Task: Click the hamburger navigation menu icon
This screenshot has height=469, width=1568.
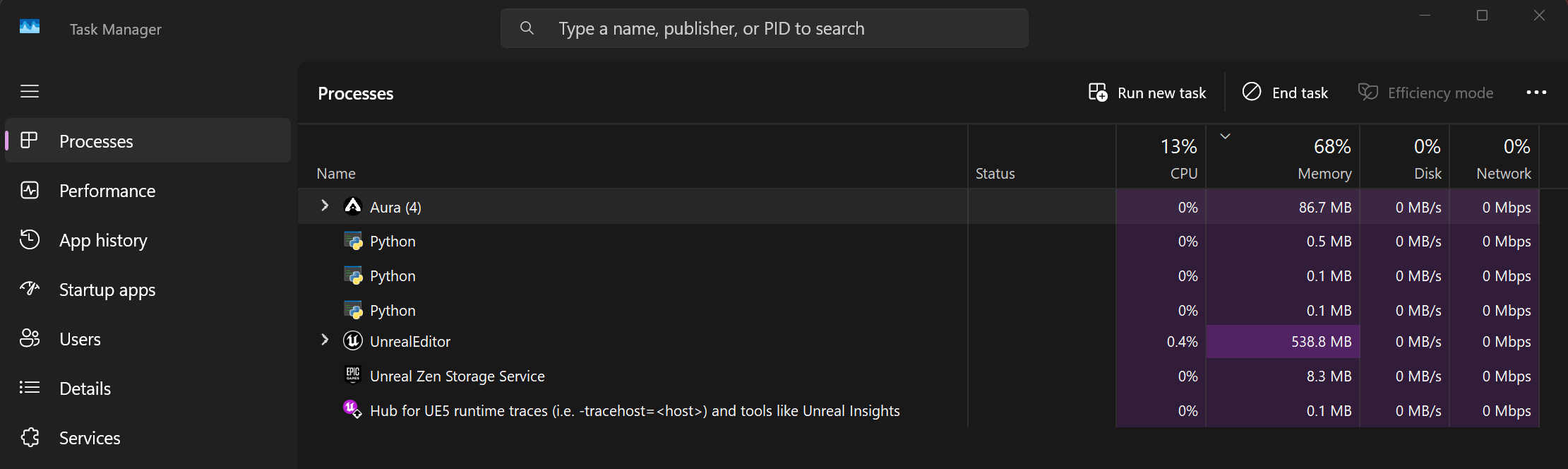Action: [30, 92]
